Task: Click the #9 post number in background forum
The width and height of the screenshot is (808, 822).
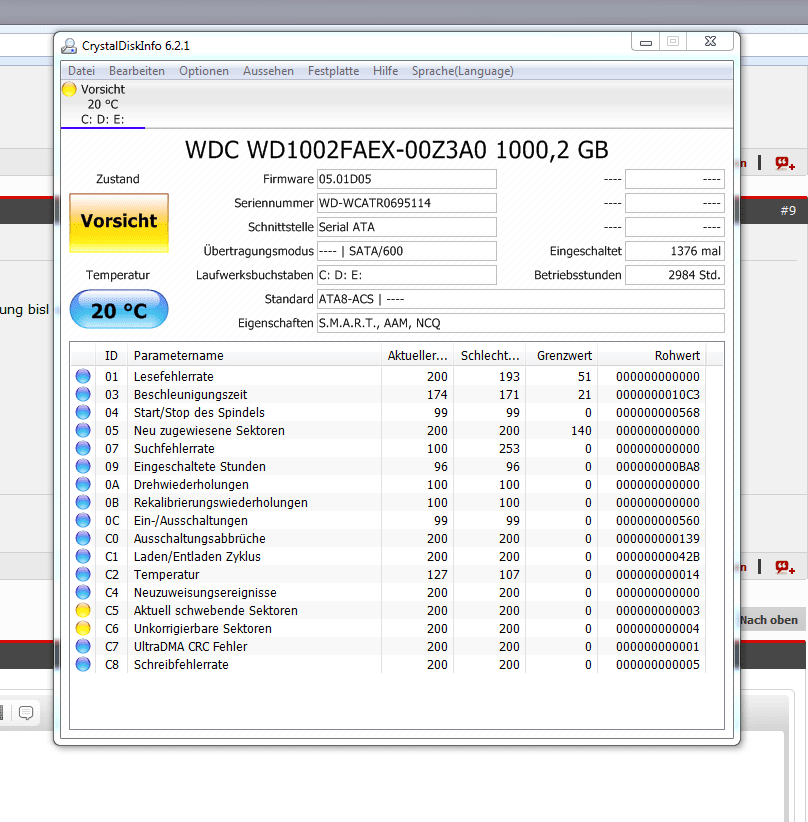Action: coord(788,210)
